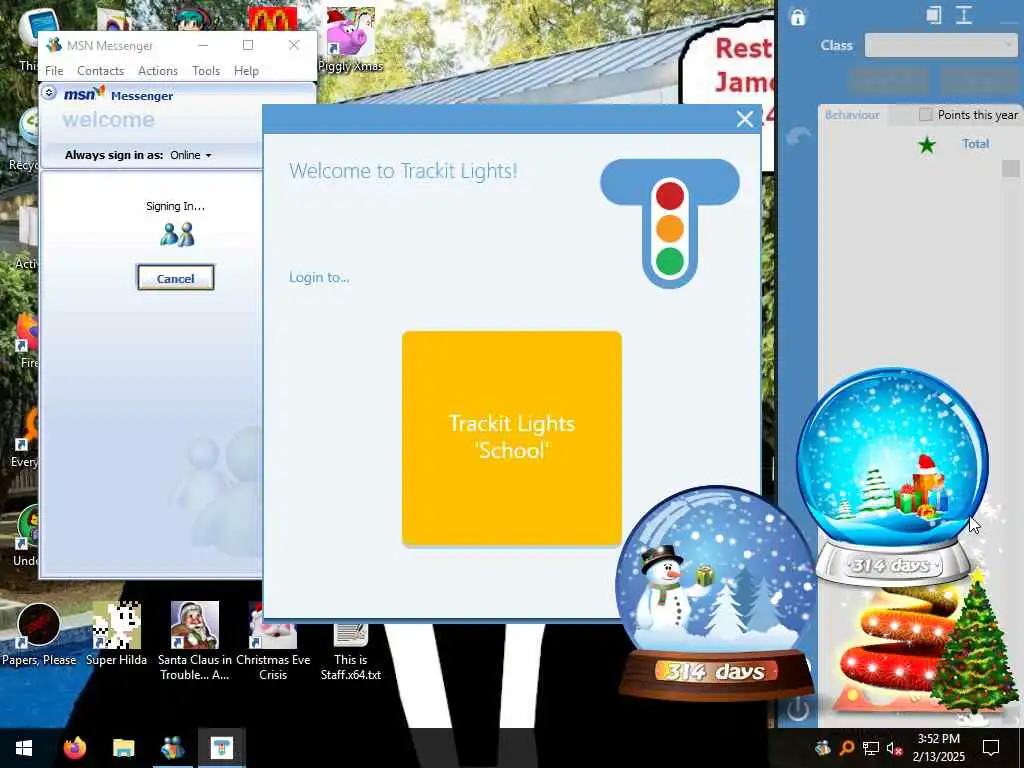The image size is (1024, 768).
Task: Click the lock icon in Trackit sidebar
Action: (797, 16)
